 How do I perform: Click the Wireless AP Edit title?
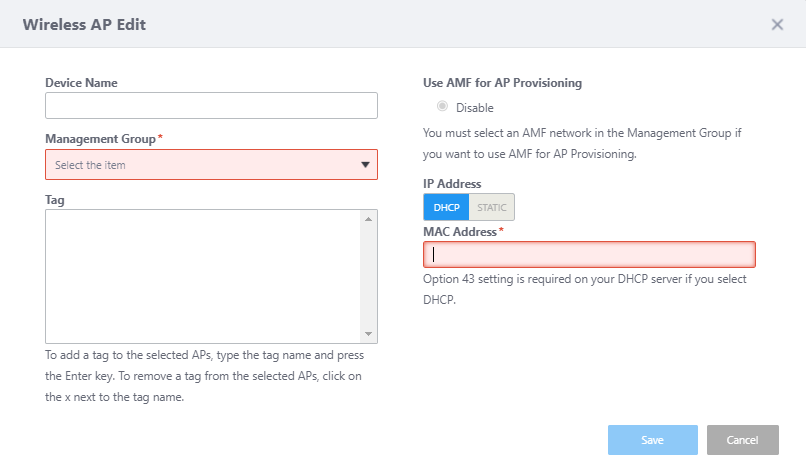coord(84,25)
